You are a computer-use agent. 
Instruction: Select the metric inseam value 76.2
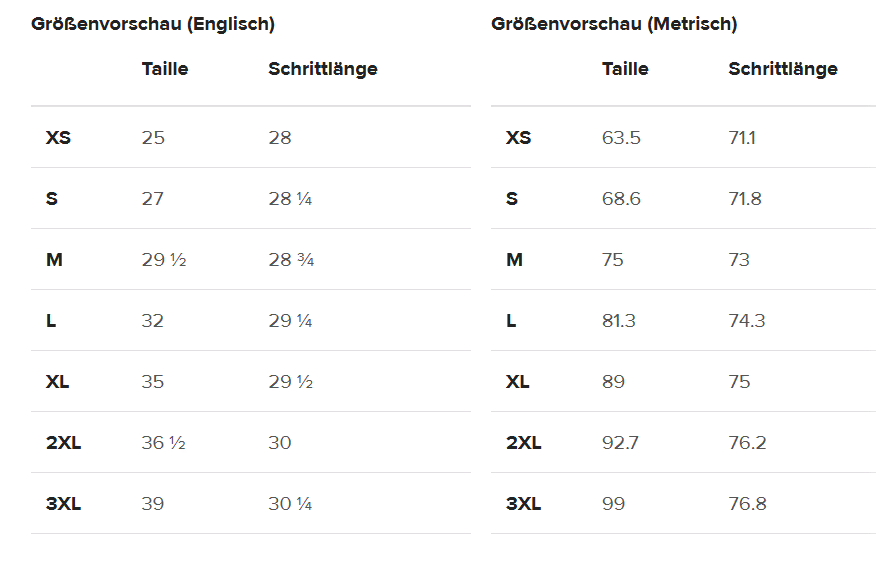(747, 443)
